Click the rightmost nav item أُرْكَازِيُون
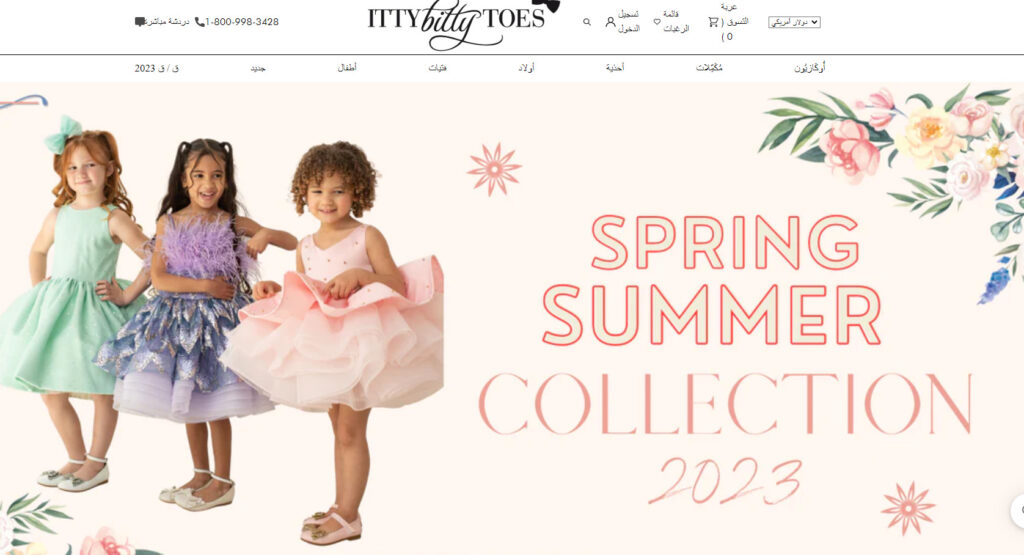Viewport: 1024px width, 555px height. pyautogui.click(x=810, y=68)
